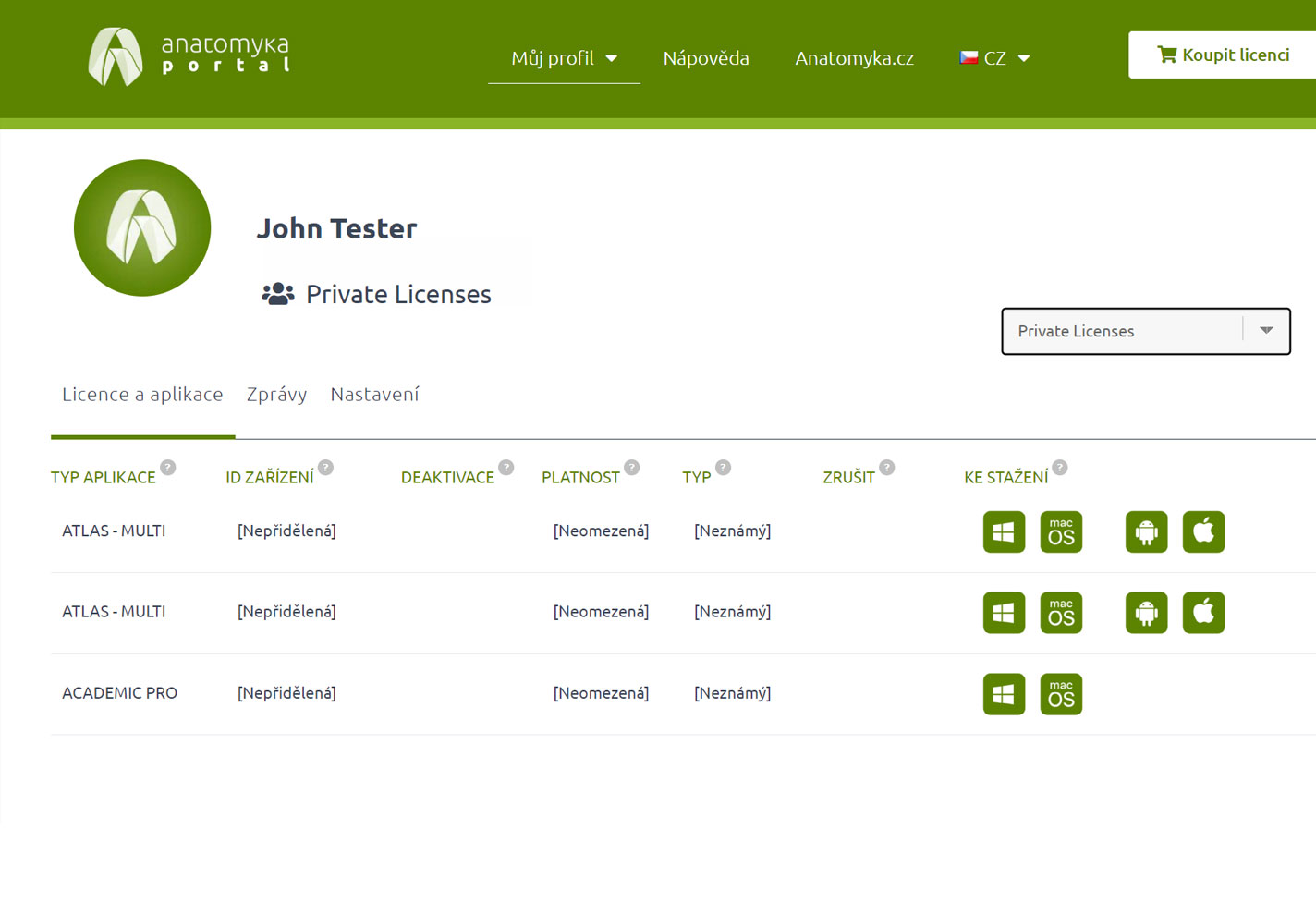Switch to the Licence a aplikace tab
1316x915 pixels.
click(x=142, y=395)
